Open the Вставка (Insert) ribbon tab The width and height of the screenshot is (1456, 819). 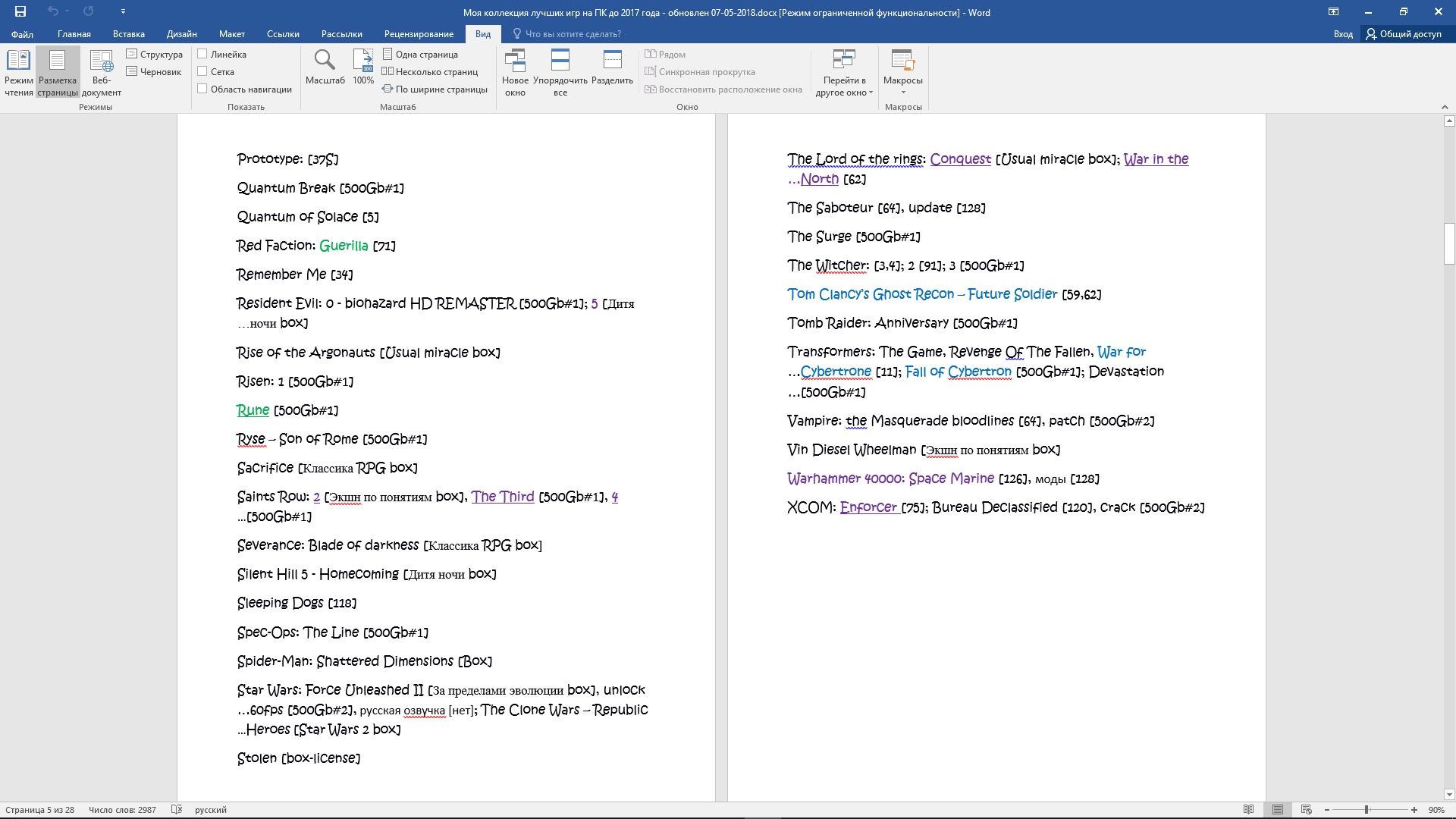[128, 34]
